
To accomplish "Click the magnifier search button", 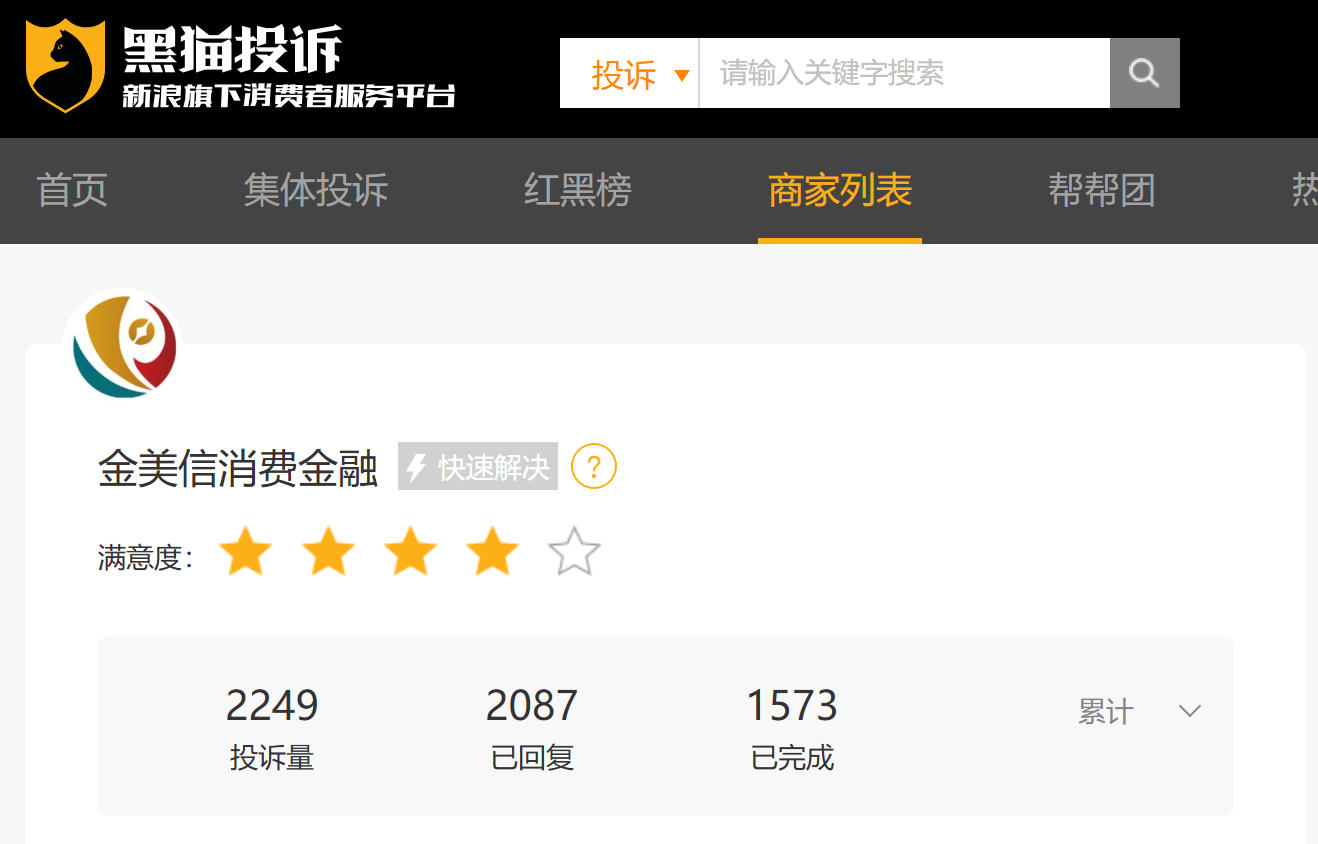I will [x=1145, y=73].
